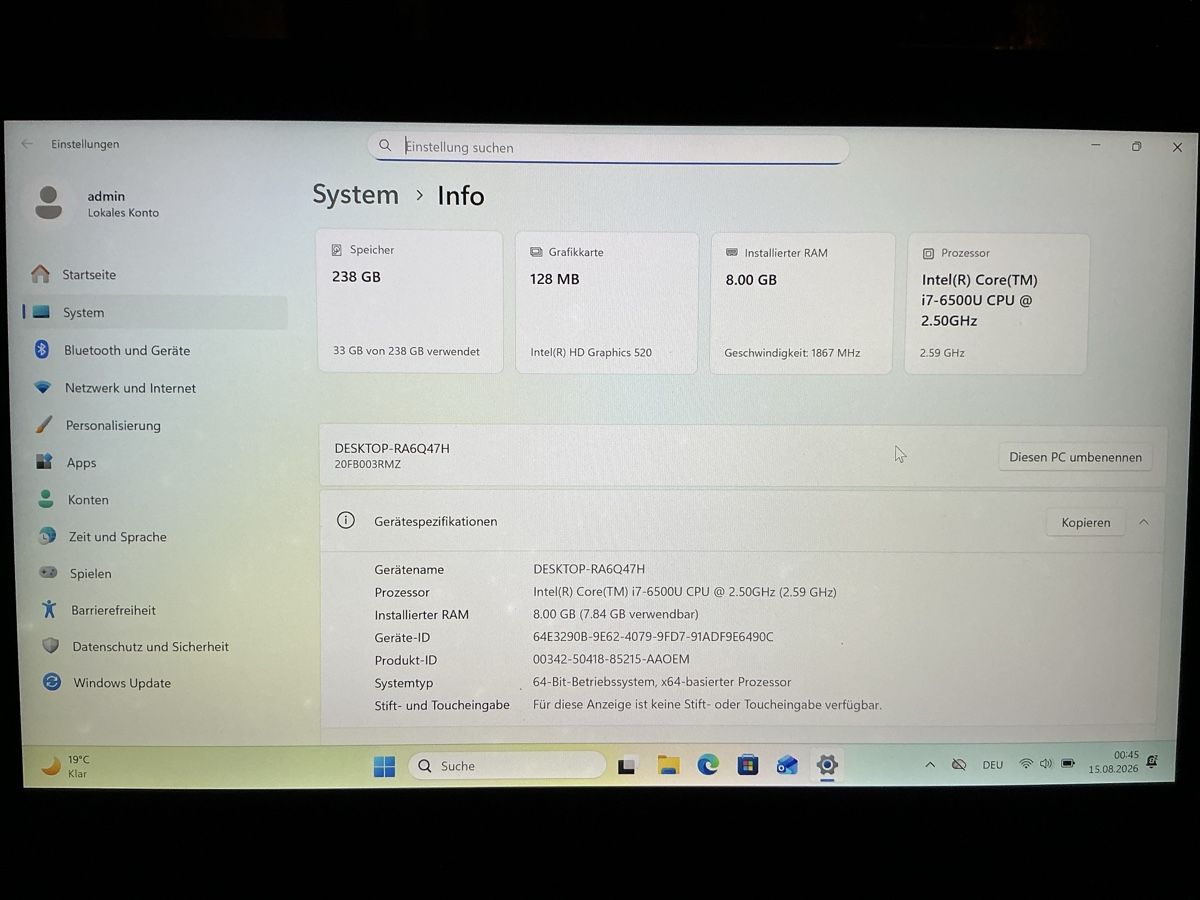Select the Produkt-ID value 00342-50418-85215-AAOEM
The height and width of the screenshot is (900, 1200).
pos(611,659)
